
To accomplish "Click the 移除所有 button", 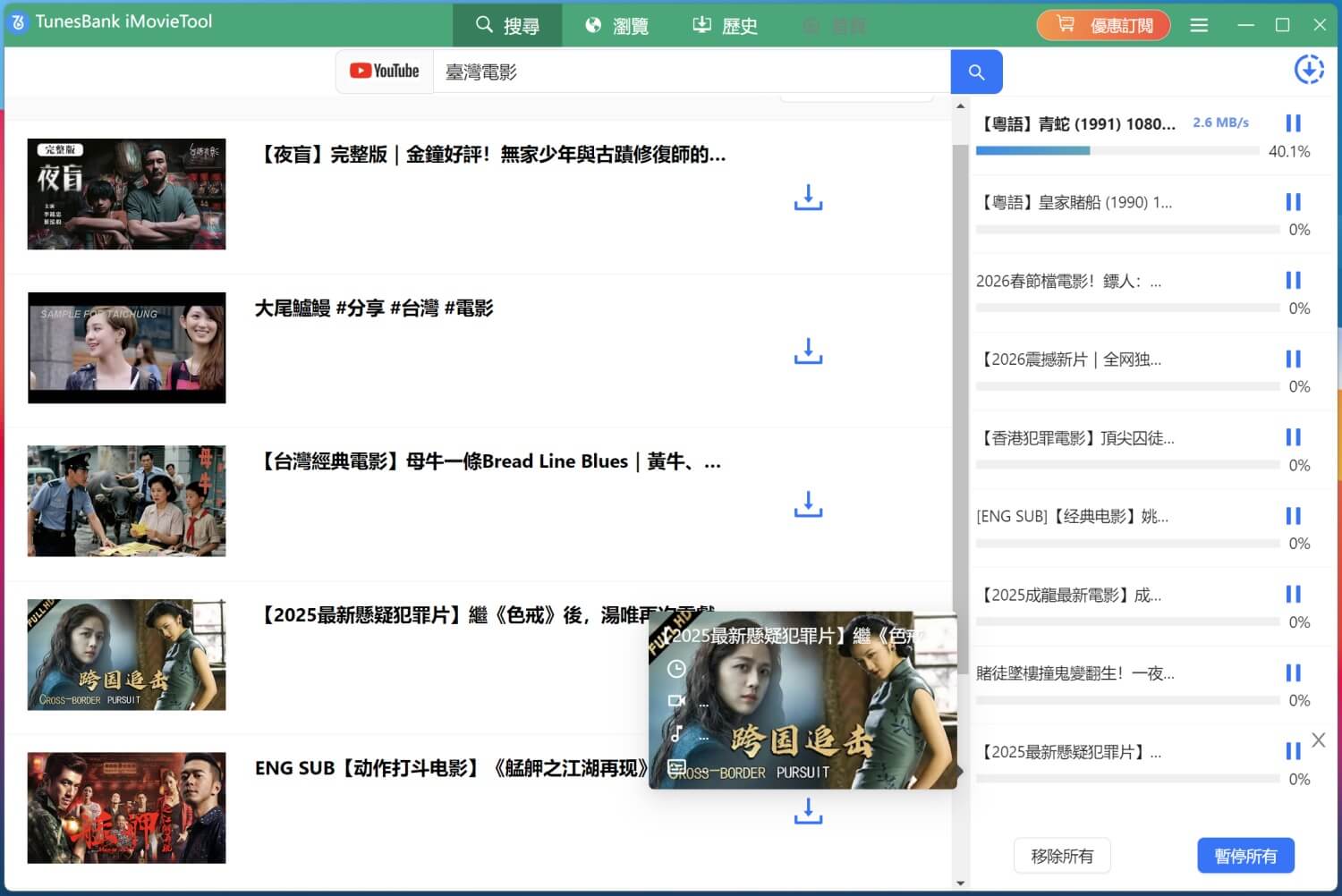I will tap(1062, 856).
